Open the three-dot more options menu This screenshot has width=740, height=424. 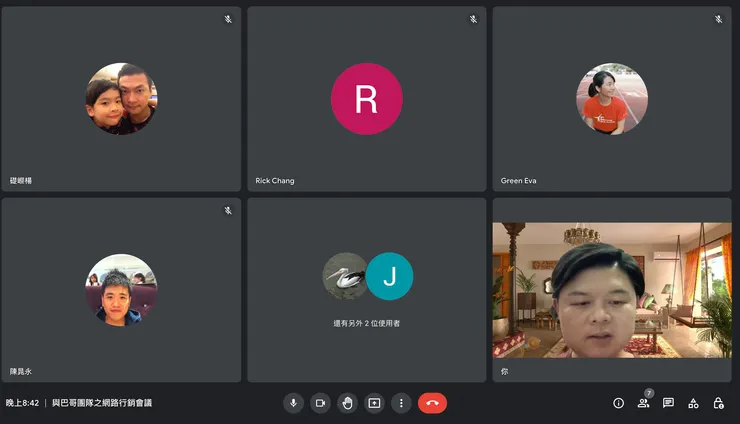(x=401, y=403)
